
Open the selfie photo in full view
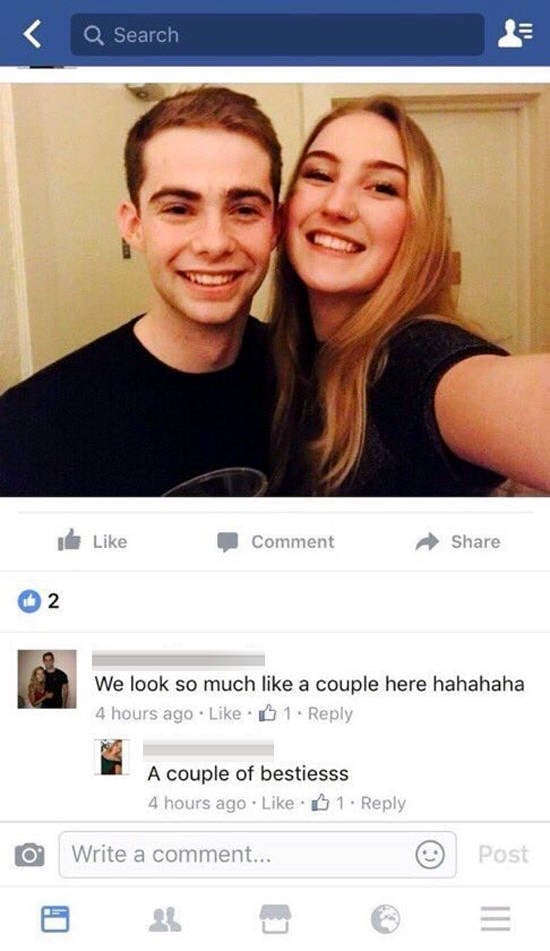click(275, 290)
